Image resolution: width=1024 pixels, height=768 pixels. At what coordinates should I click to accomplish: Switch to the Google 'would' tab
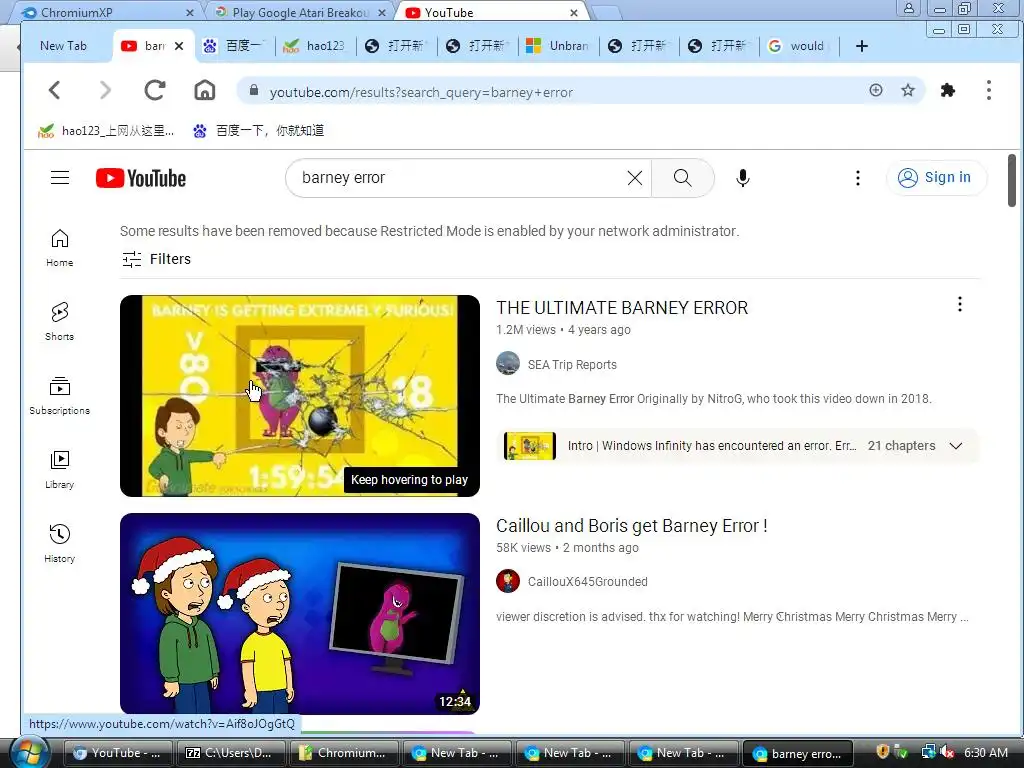[x=798, y=46]
